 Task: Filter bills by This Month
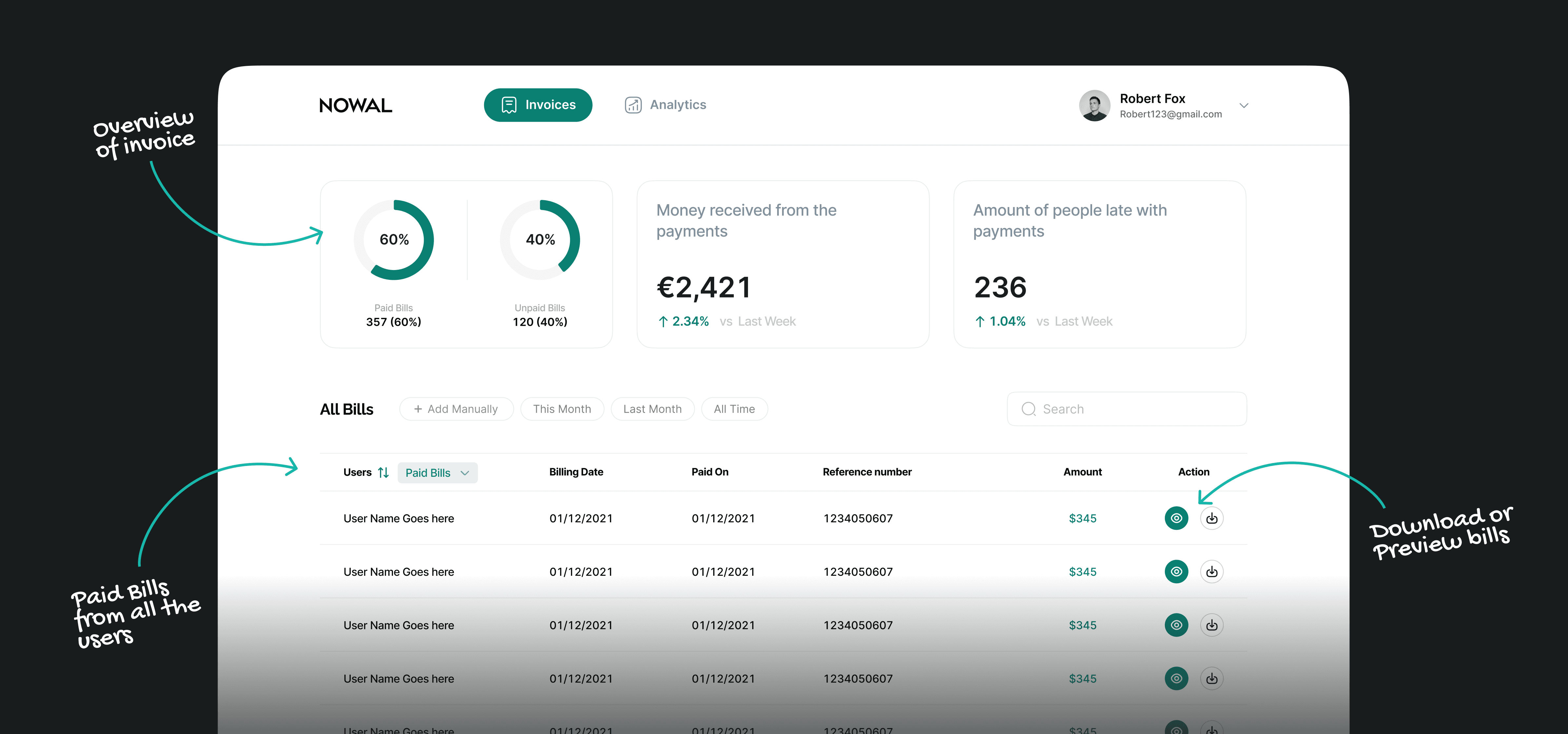(562, 409)
